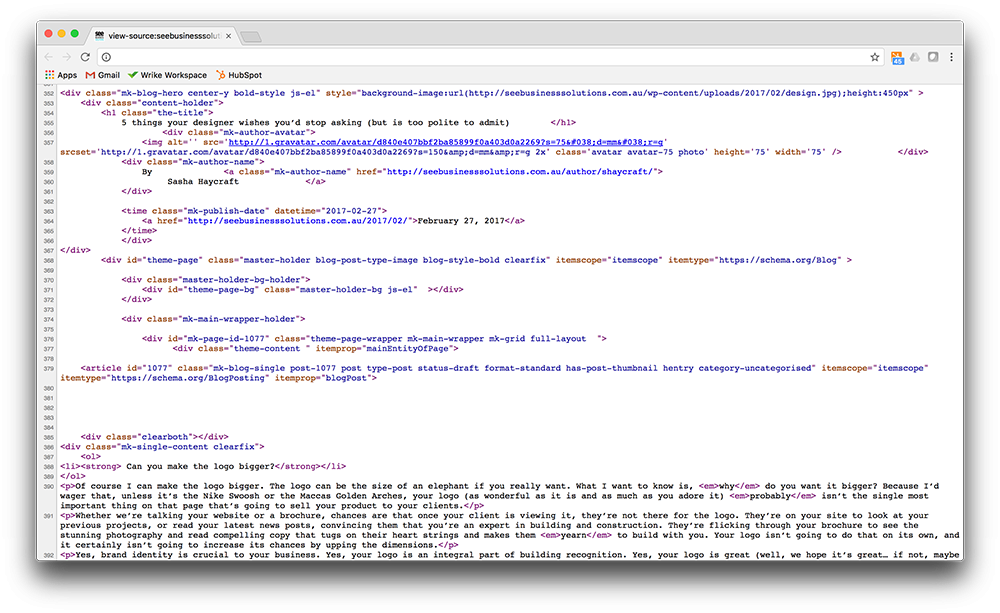Click the grey square extension icon
The height and width of the screenshot is (613, 1000).
click(x=933, y=57)
